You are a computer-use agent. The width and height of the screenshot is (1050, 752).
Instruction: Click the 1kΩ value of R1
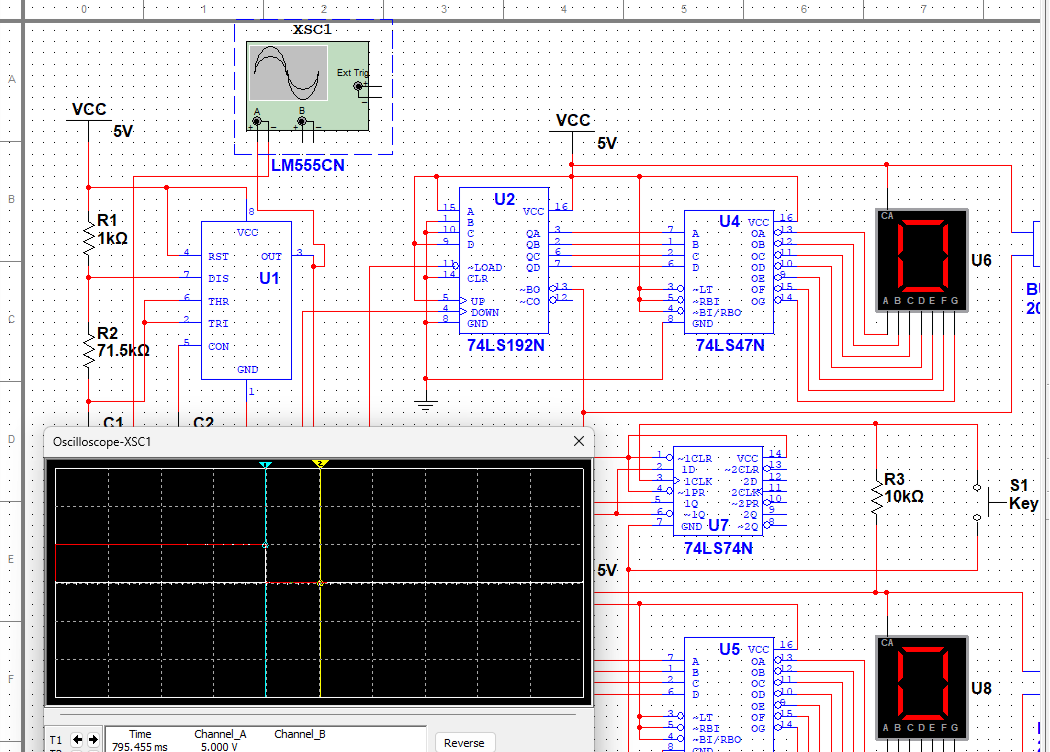pyautogui.click(x=112, y=238)
